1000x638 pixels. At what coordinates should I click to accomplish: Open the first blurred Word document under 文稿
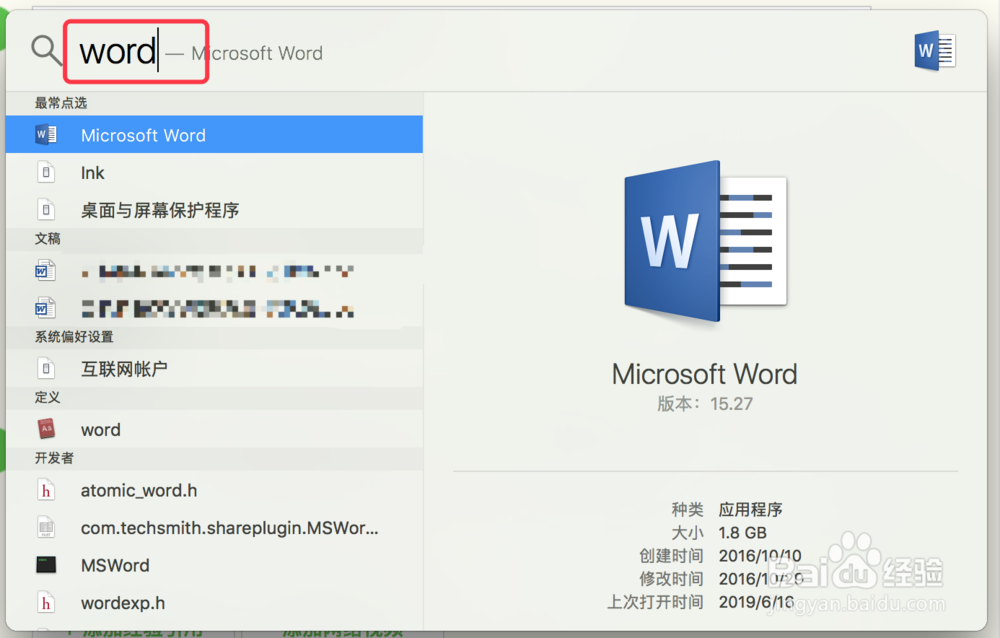(214, 272)
